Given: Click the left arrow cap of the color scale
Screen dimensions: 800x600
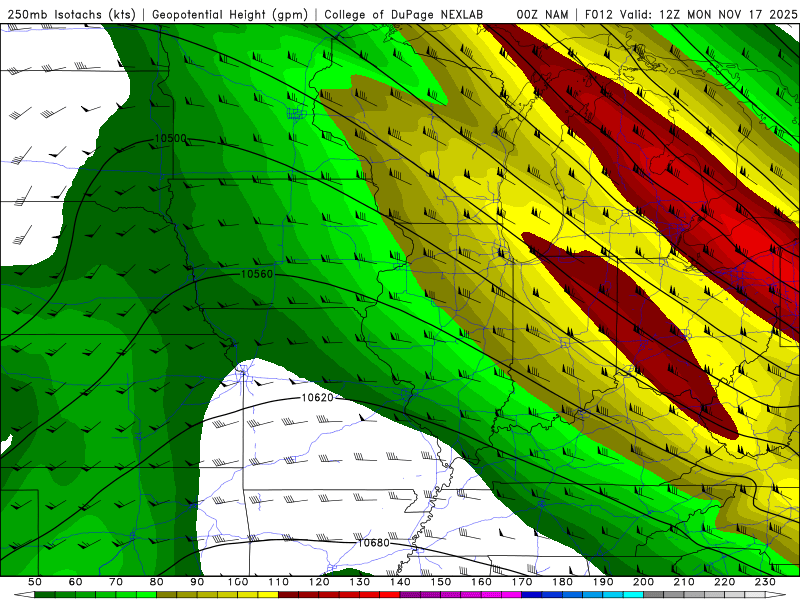Looking at the screenshot, I should [x=24, y=594].
